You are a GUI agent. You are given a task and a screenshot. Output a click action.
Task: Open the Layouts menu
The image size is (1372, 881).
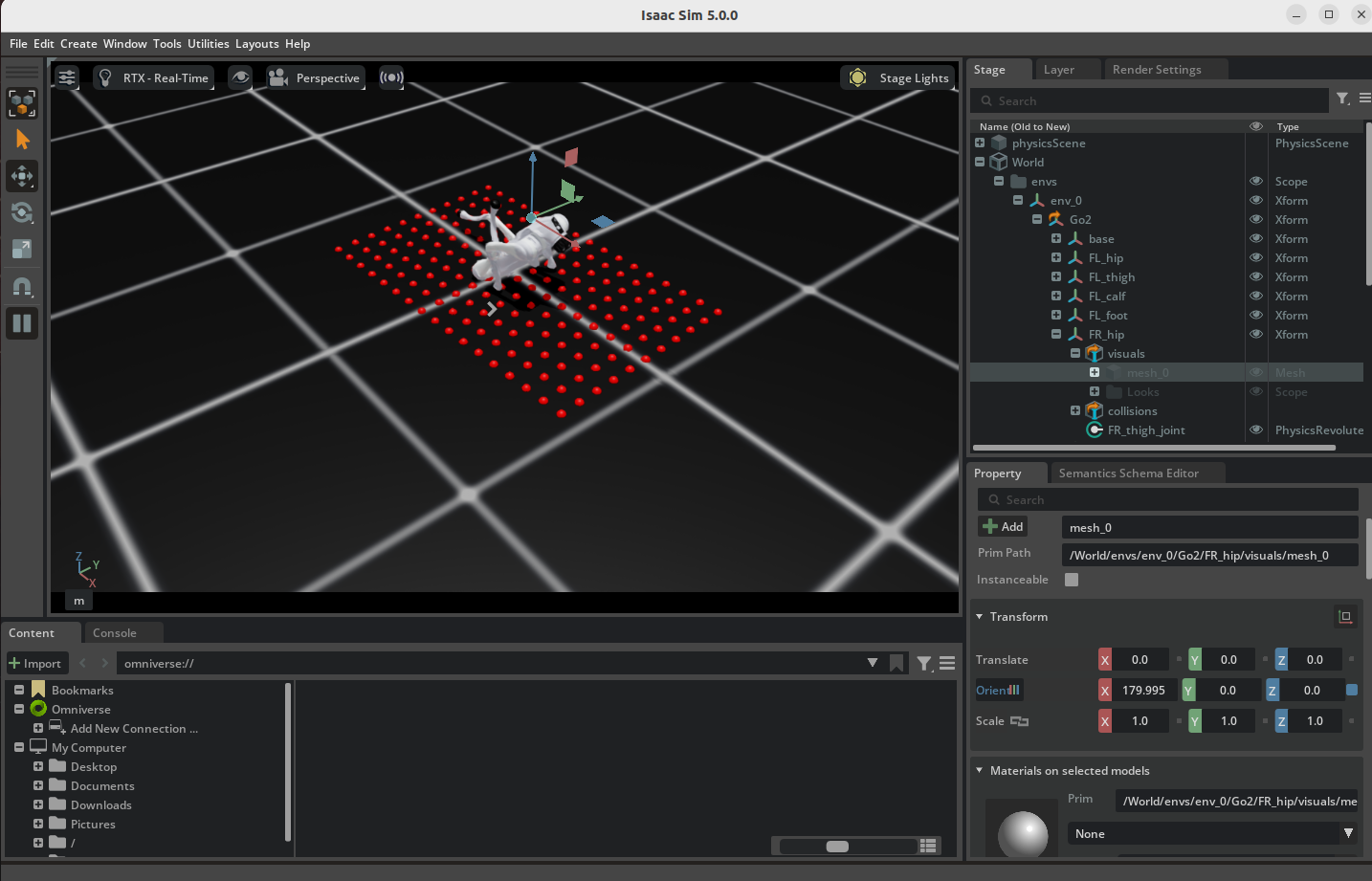pos(256,44)
